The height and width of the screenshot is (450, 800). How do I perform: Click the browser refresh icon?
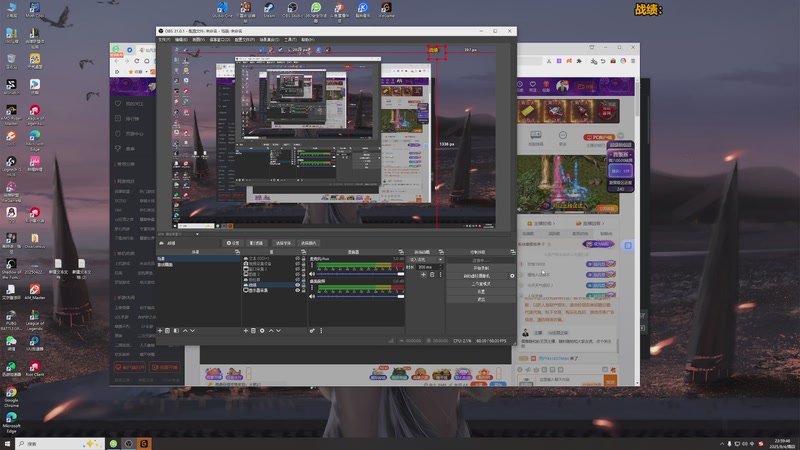(136, 61)
